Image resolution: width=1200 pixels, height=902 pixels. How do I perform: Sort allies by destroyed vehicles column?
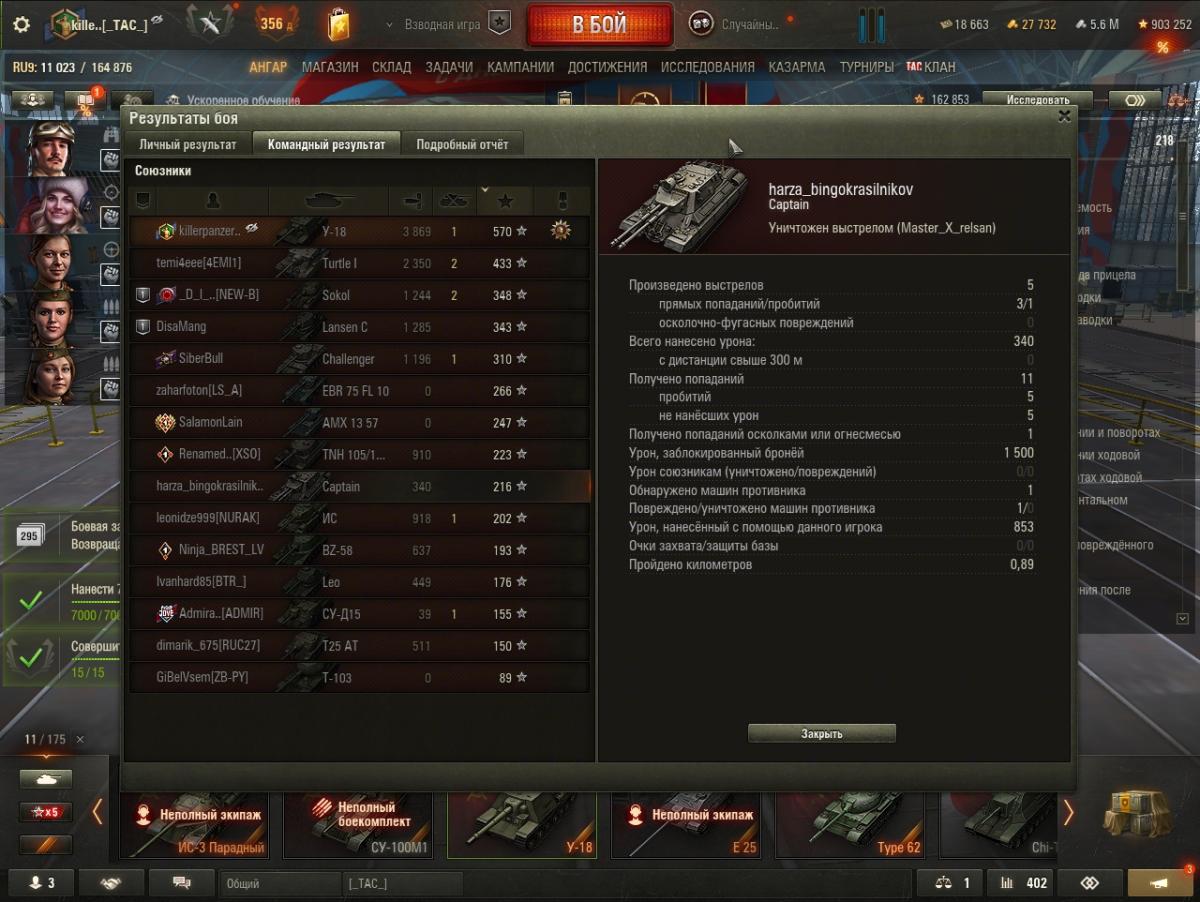click(x=455, y=201)
